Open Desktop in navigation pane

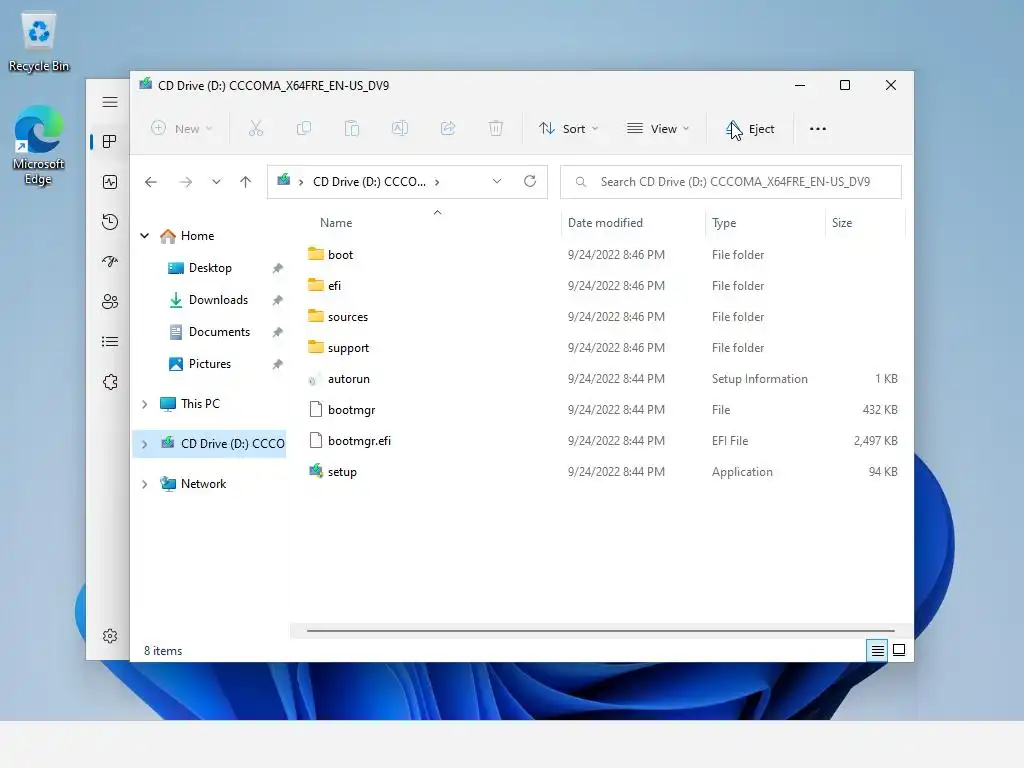coord(210,268)
